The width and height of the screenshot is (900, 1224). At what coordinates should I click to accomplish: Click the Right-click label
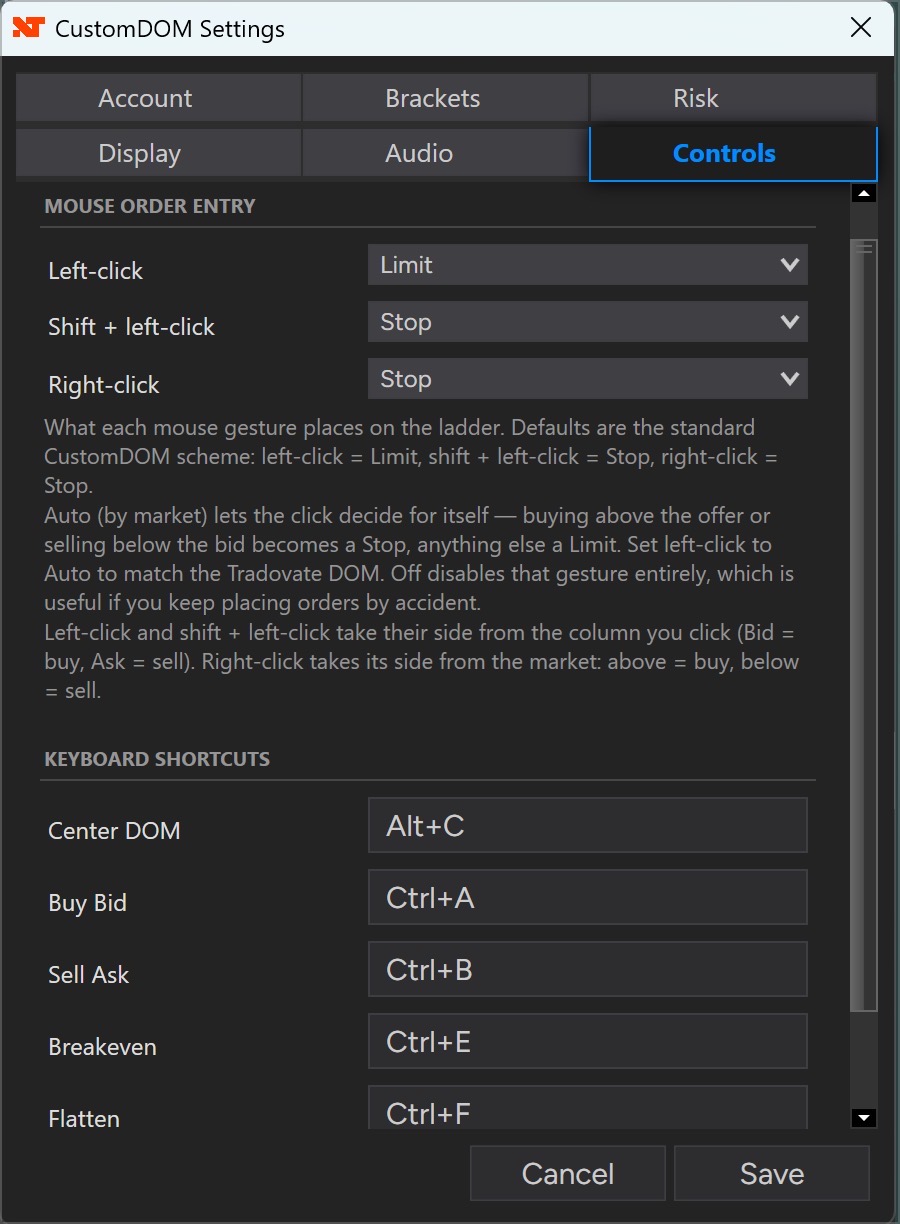104,385
